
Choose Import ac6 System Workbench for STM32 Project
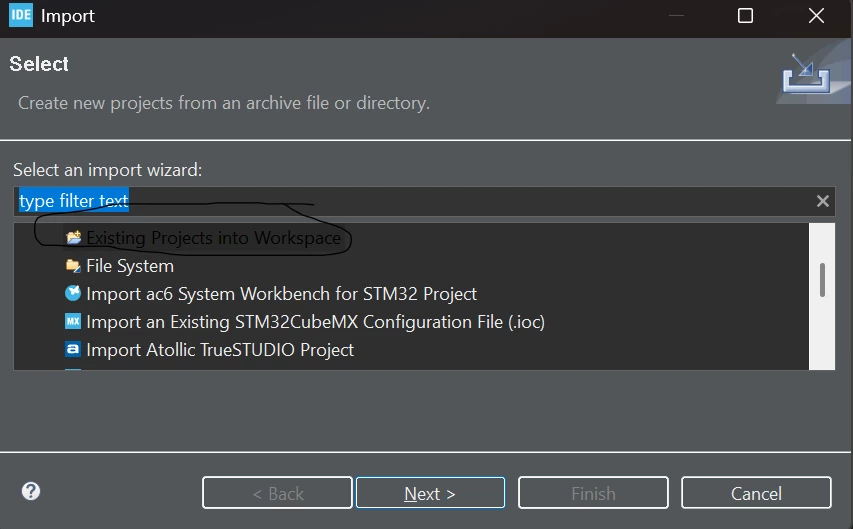[x=281, y=294]
